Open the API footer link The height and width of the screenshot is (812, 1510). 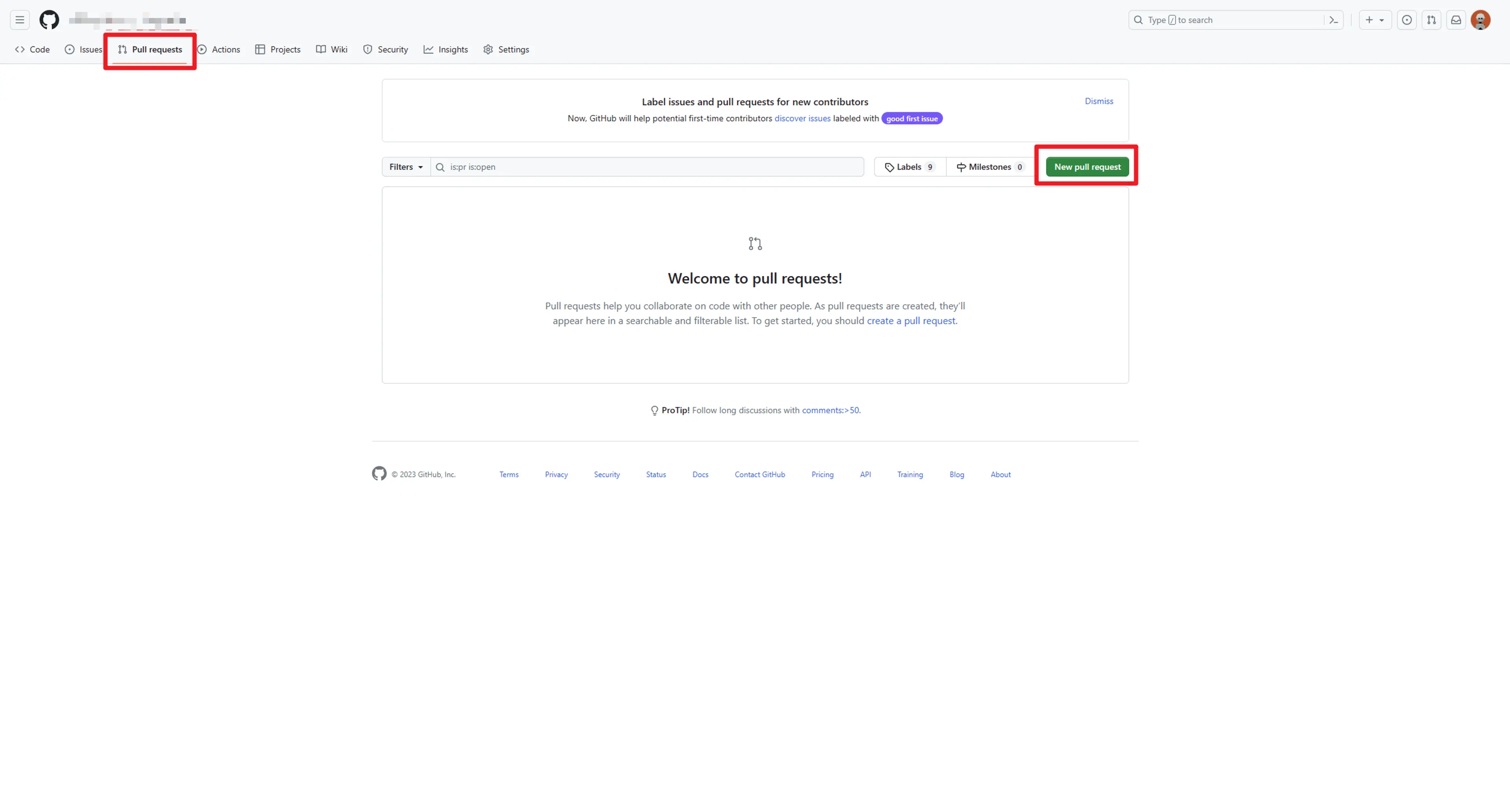[x=865, y=474]
